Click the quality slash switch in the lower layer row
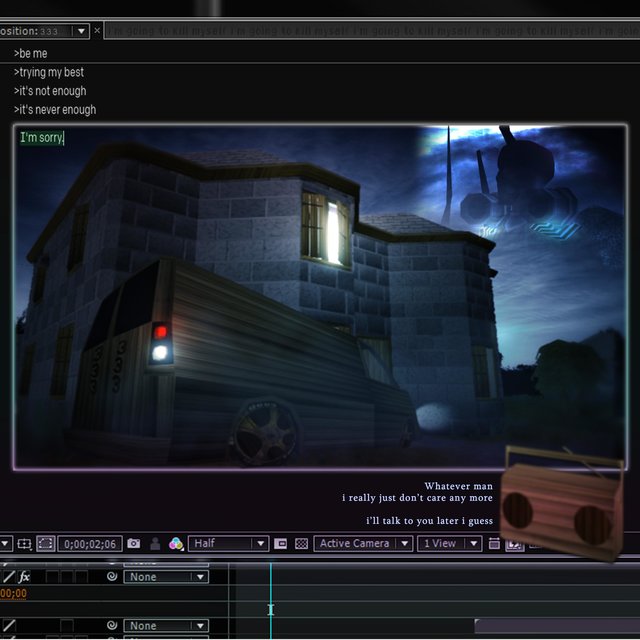Image resolution: width=640 pixels, height=640 pixels. click(9, 625)
